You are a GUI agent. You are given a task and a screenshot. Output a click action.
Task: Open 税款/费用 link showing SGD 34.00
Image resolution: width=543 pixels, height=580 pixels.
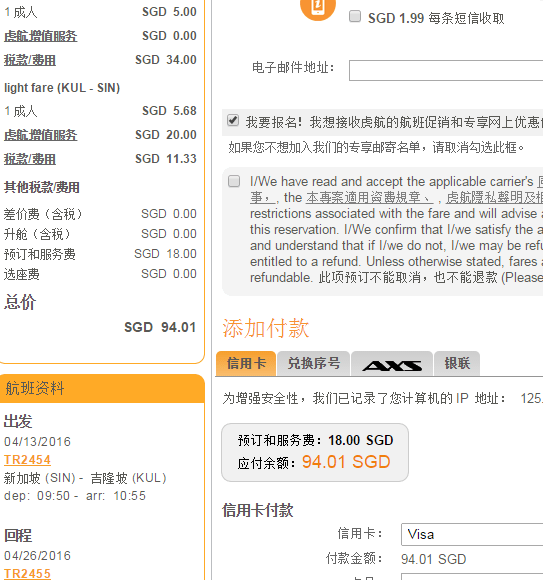coord(30,60)
